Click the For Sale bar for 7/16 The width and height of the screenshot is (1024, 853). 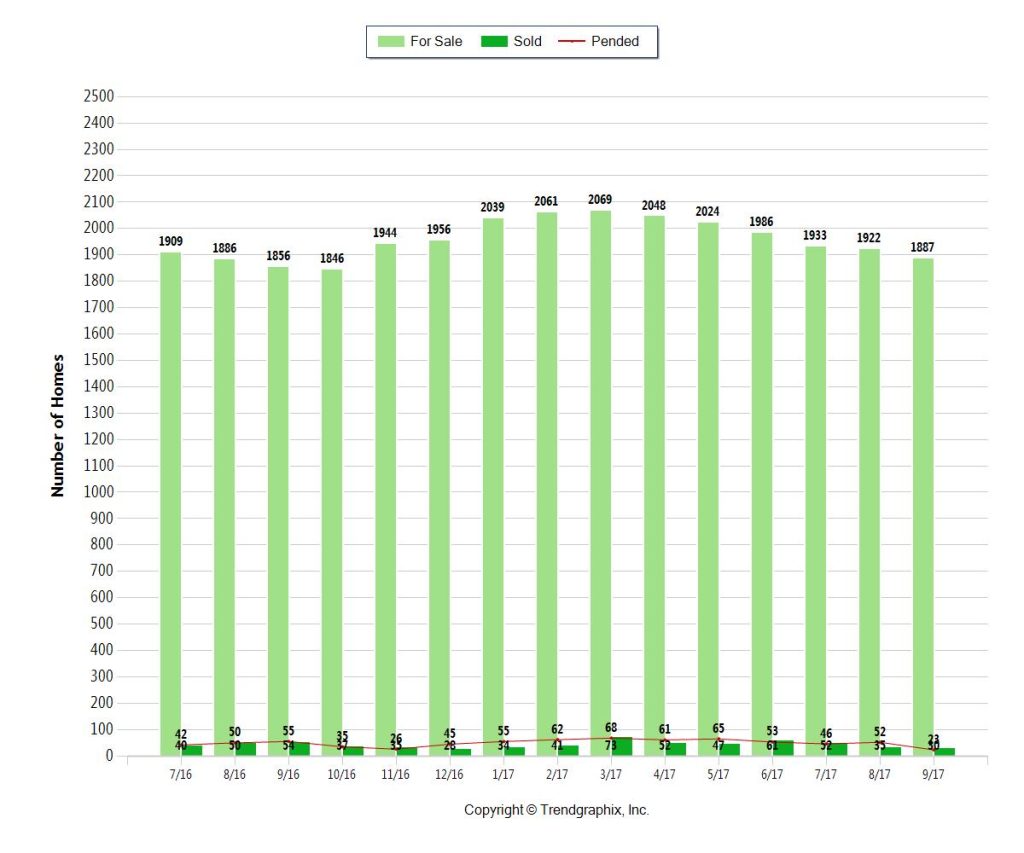click(x=170, y=504)
